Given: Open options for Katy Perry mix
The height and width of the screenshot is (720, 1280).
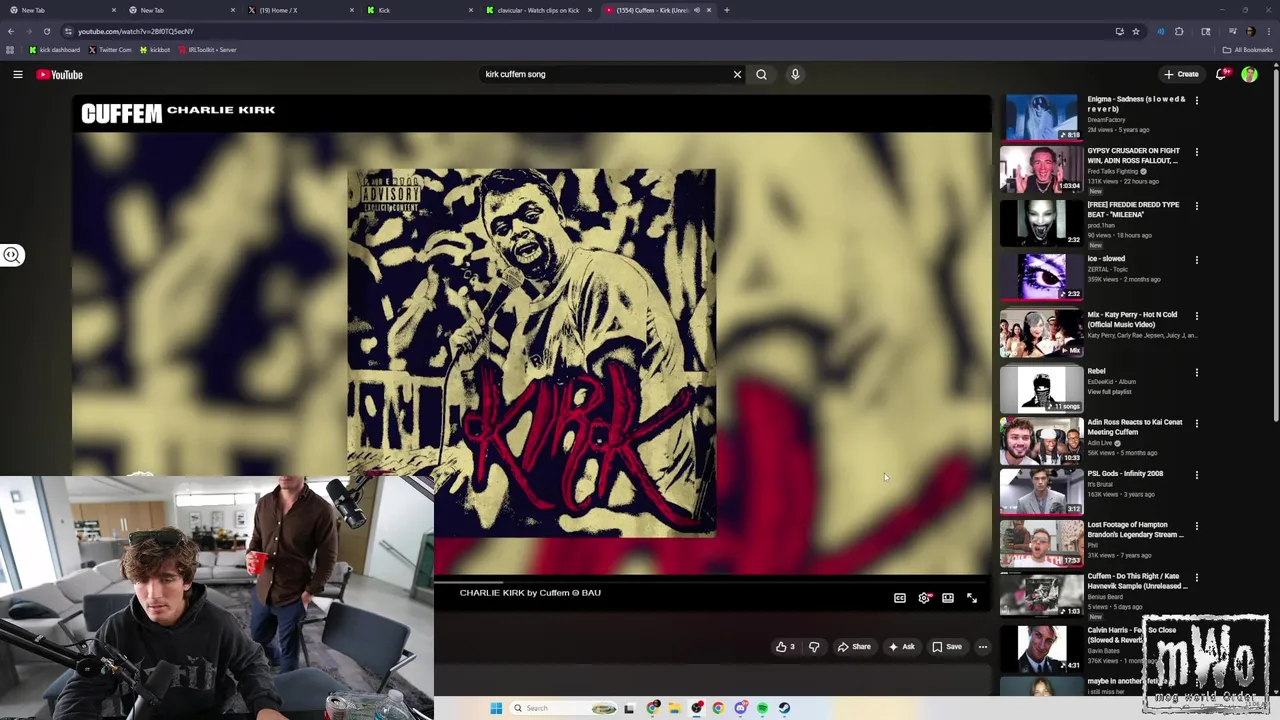Looking at the screenshot, I should point(1197,316).
